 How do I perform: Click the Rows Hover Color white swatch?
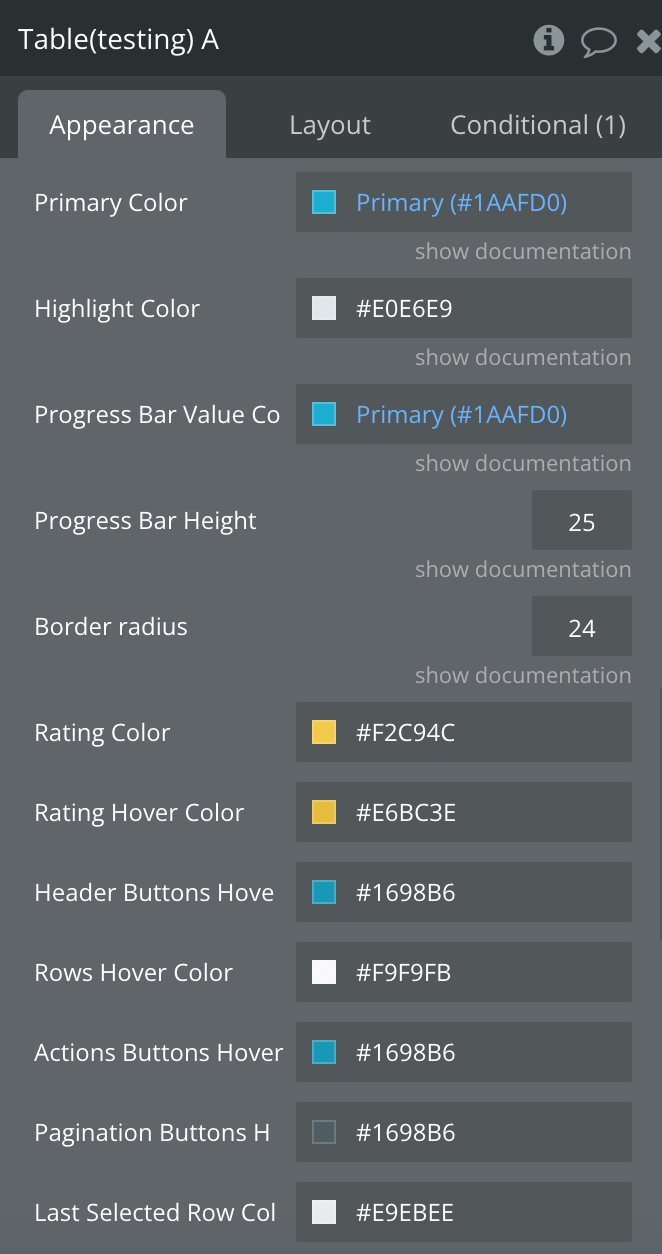tap(324, 973)
